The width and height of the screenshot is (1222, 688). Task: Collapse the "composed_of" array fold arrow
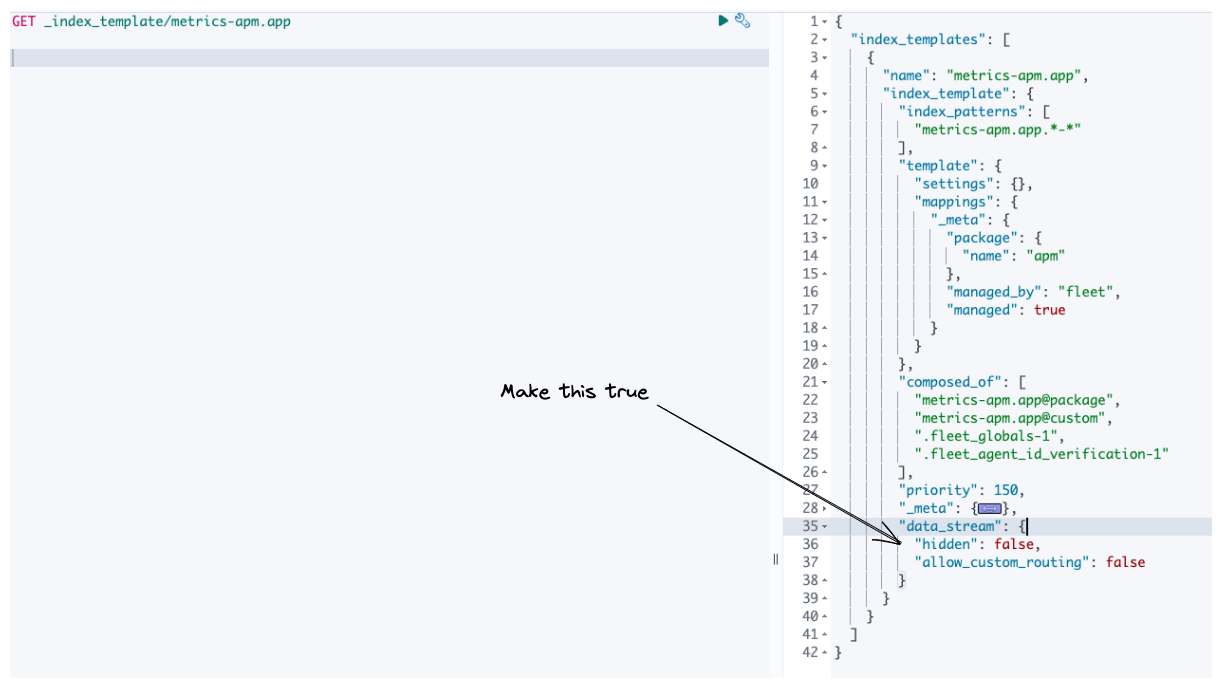tap(823, 381)
